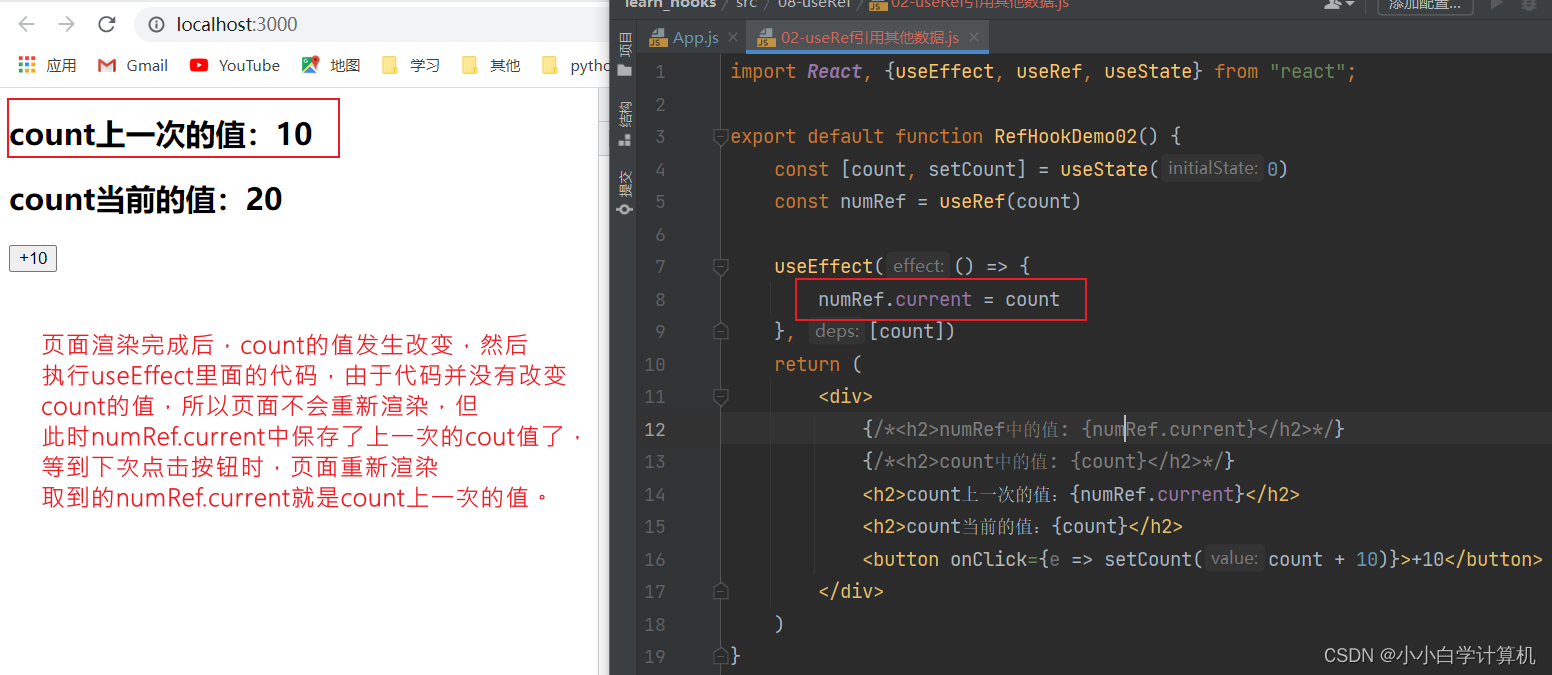1552x675 pixels.
Task: Close the App.js editor tab
Action: click(732, 38)
